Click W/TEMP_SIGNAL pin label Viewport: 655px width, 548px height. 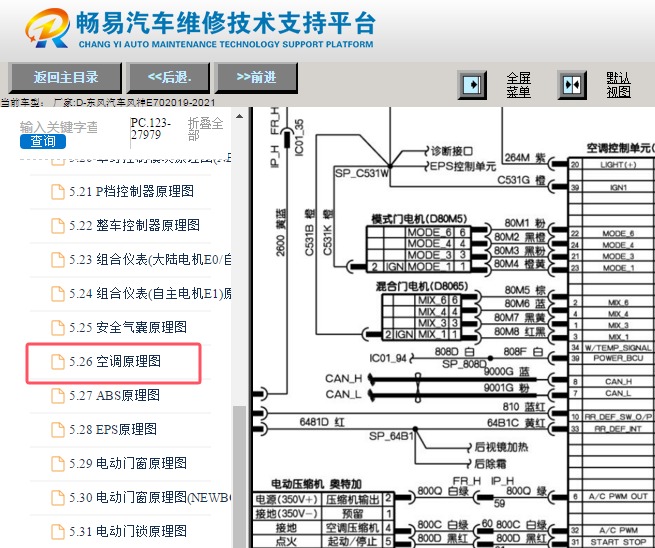618,348
